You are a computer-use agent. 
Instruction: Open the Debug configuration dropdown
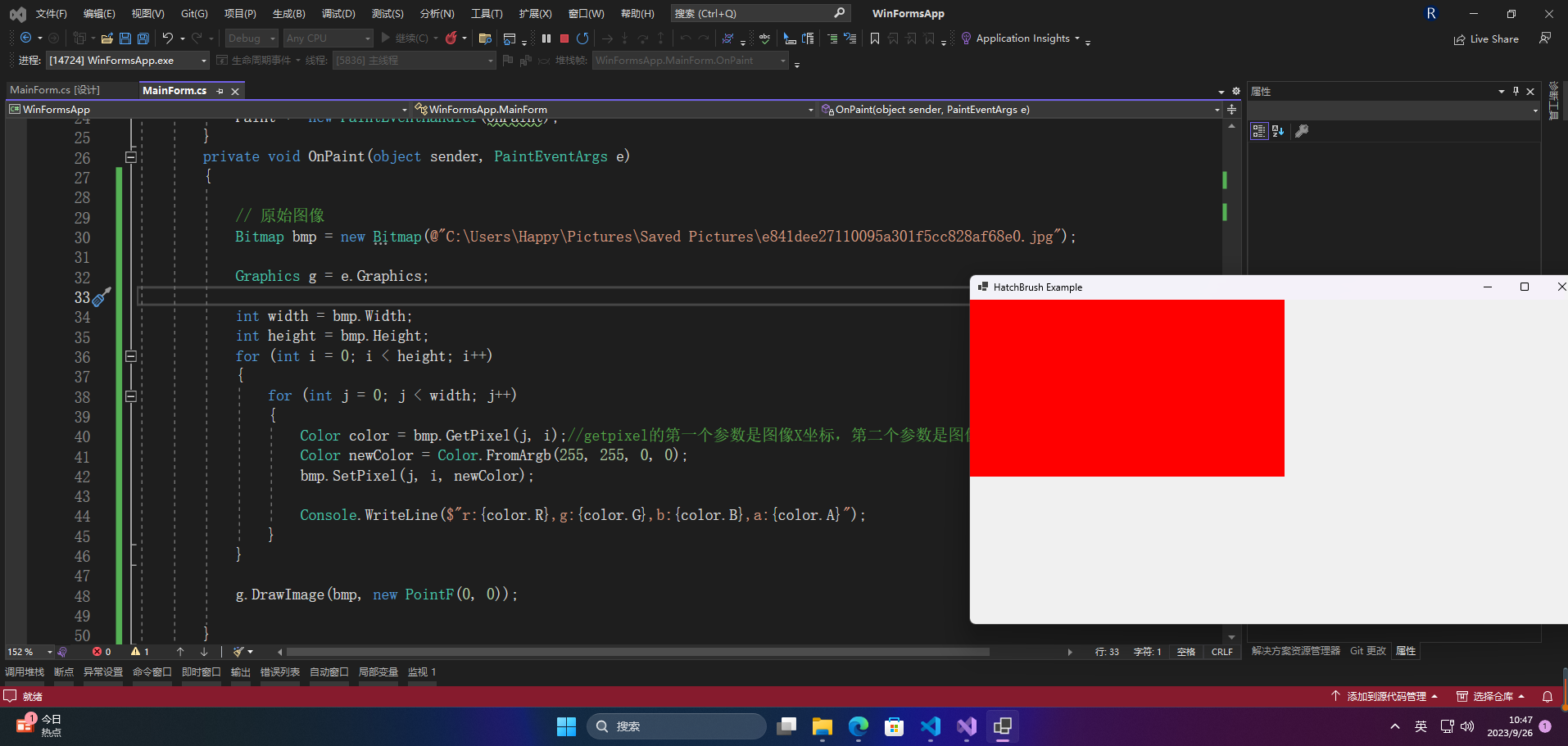[x=252, y=38]
